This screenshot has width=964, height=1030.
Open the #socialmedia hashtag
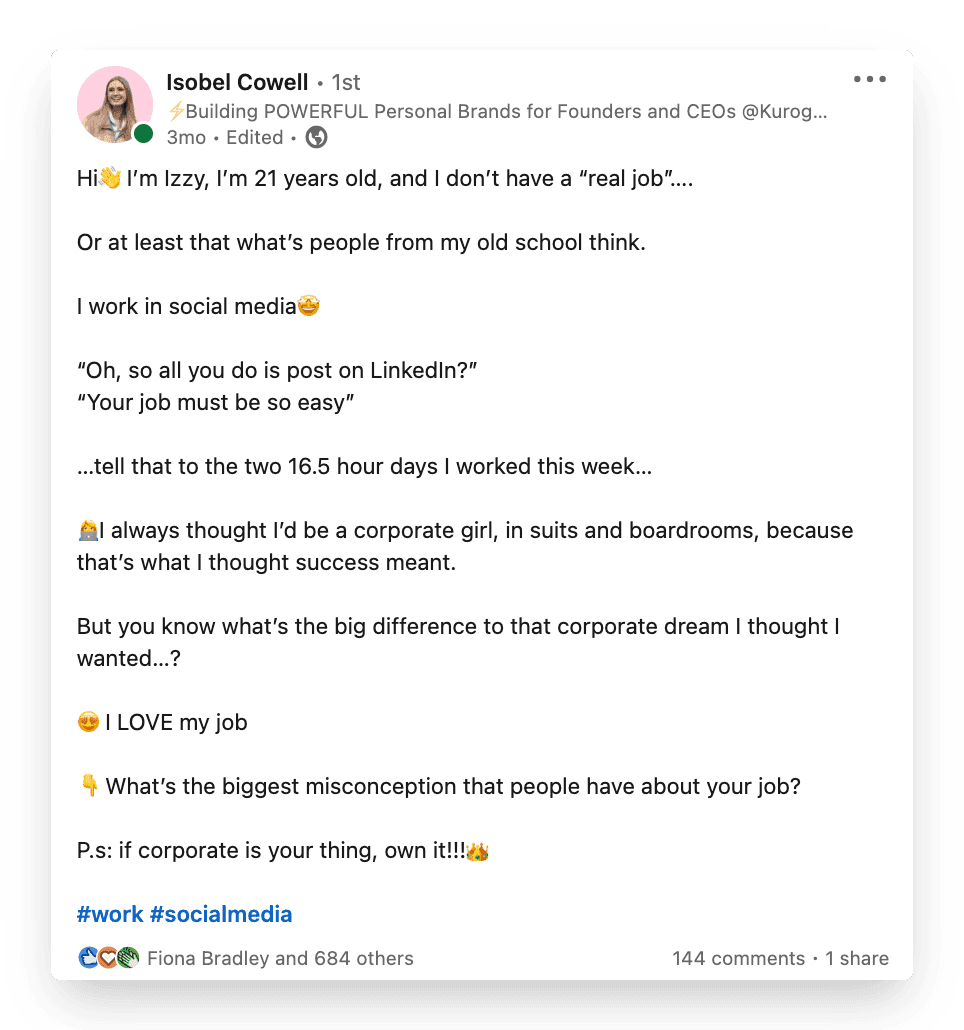point(221,914)
